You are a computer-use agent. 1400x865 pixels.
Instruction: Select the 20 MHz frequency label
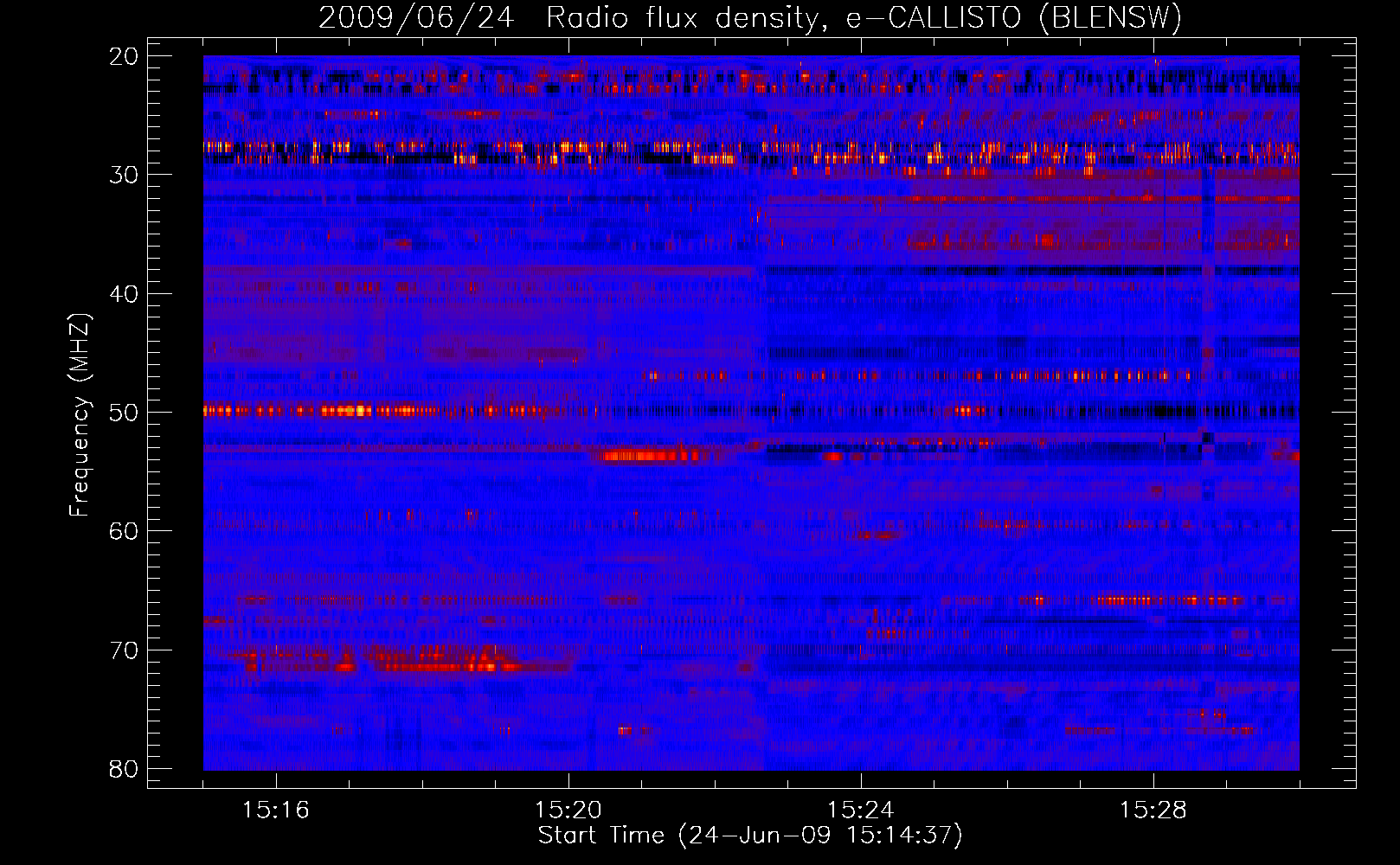click(x=124, y=56)
